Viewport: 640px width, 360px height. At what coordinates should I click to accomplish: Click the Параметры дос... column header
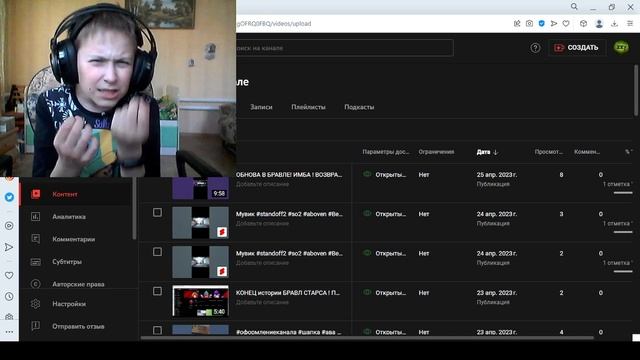coord(386,152)
